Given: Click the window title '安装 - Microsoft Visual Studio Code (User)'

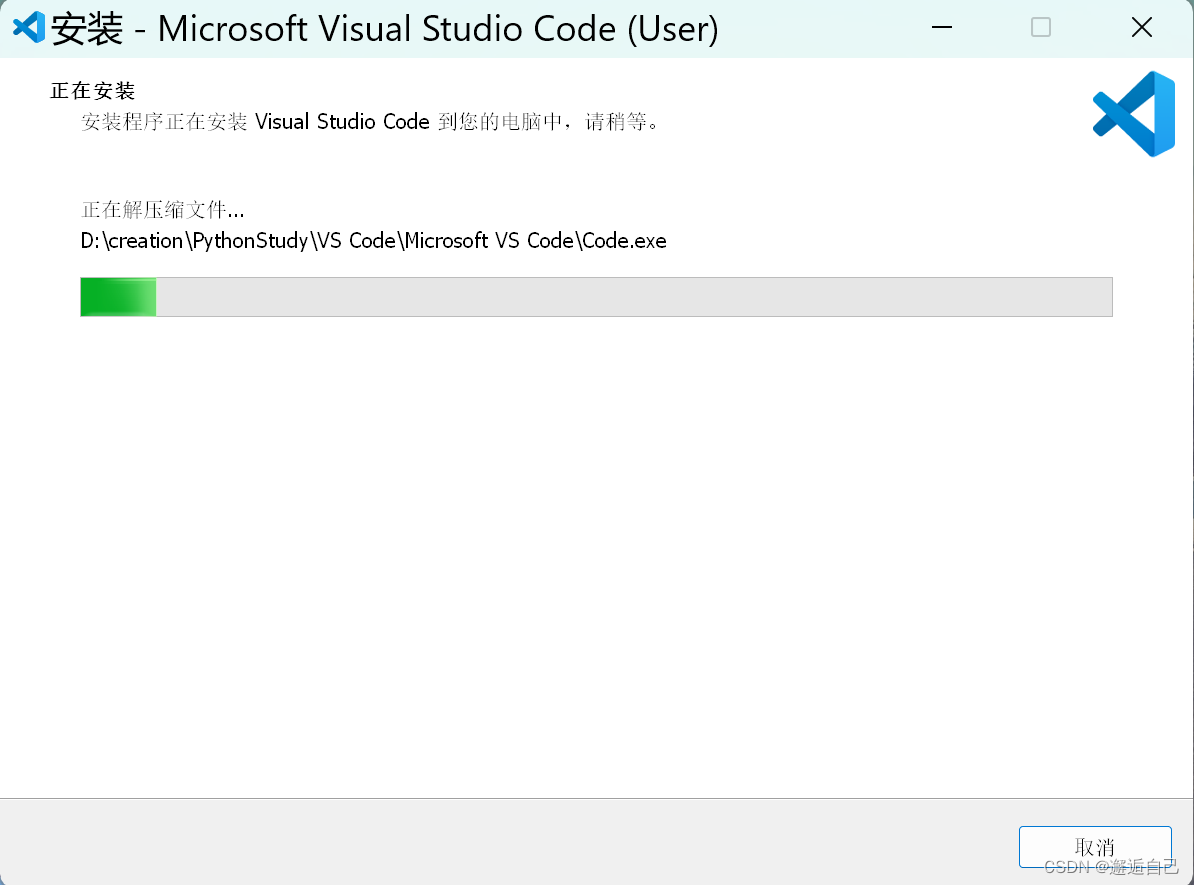Looking at the screenshot, I should [385, 29].
